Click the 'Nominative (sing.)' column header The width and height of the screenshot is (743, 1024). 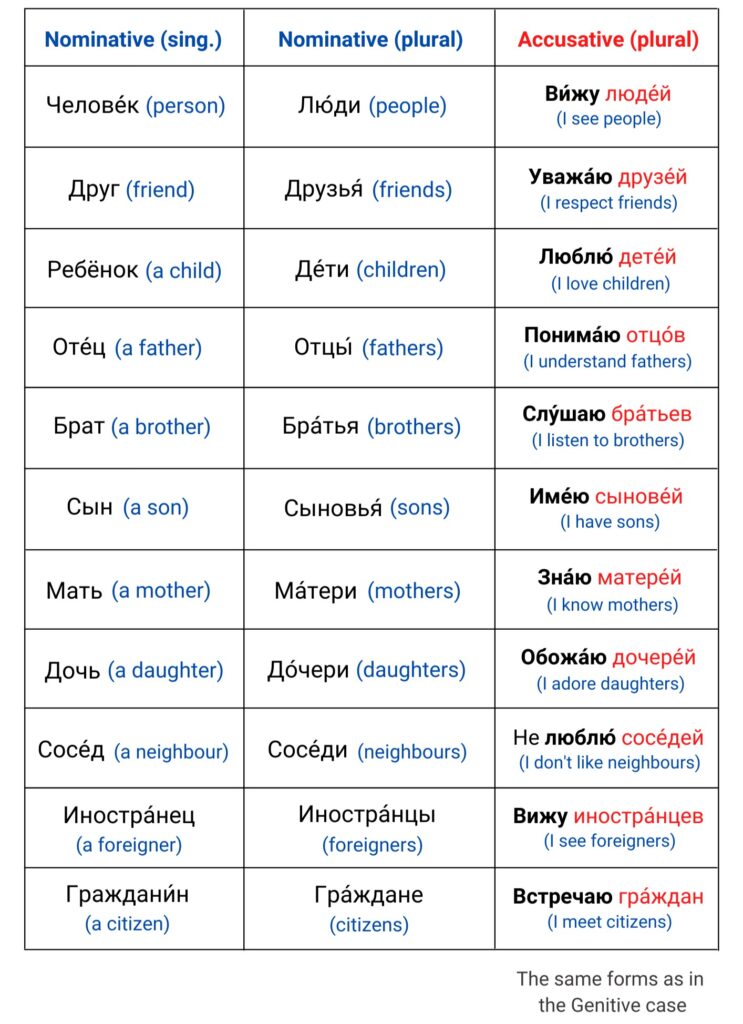click(133, 40)
